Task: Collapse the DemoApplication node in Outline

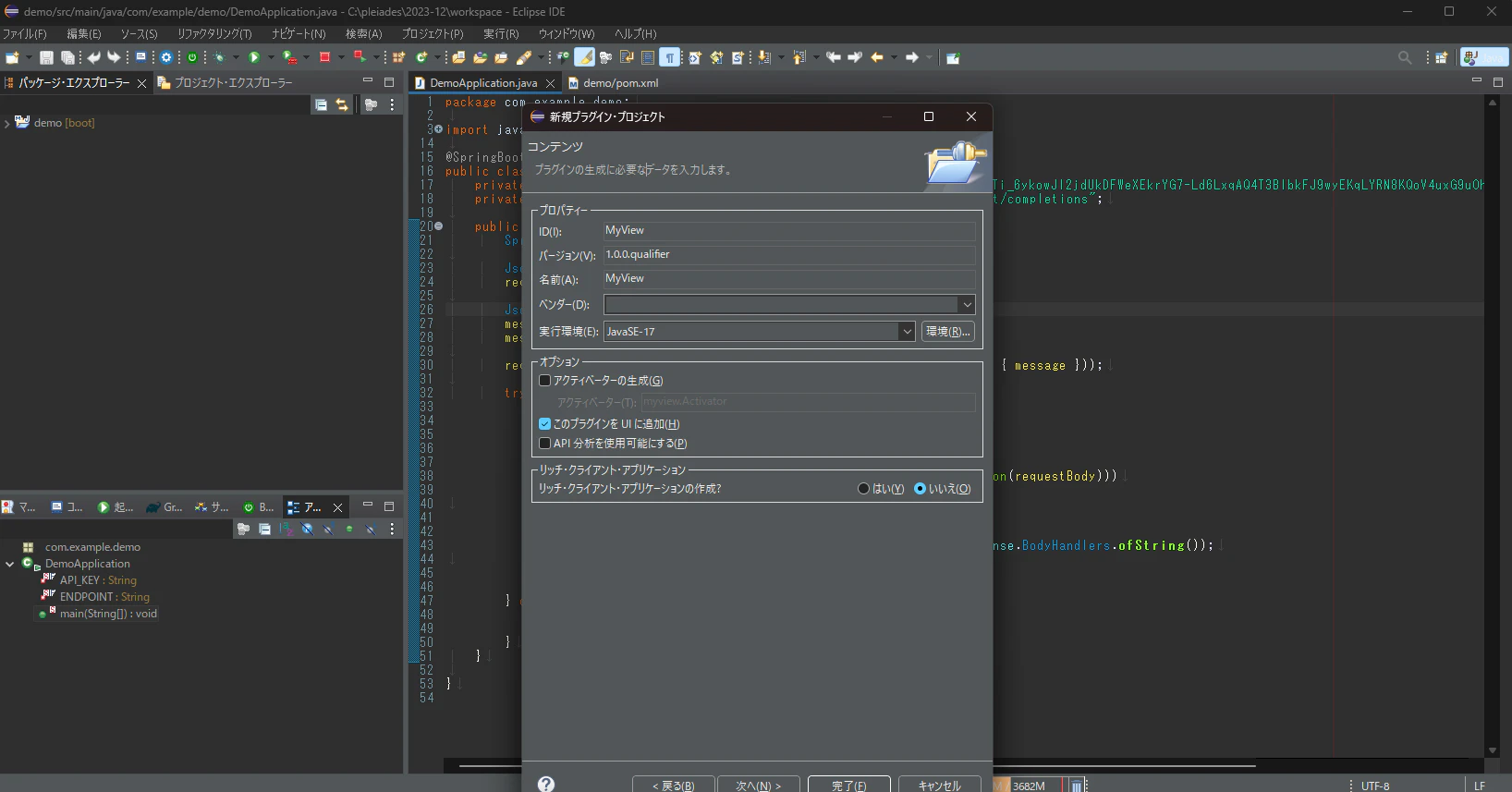Action: click(x=9, y=564)
